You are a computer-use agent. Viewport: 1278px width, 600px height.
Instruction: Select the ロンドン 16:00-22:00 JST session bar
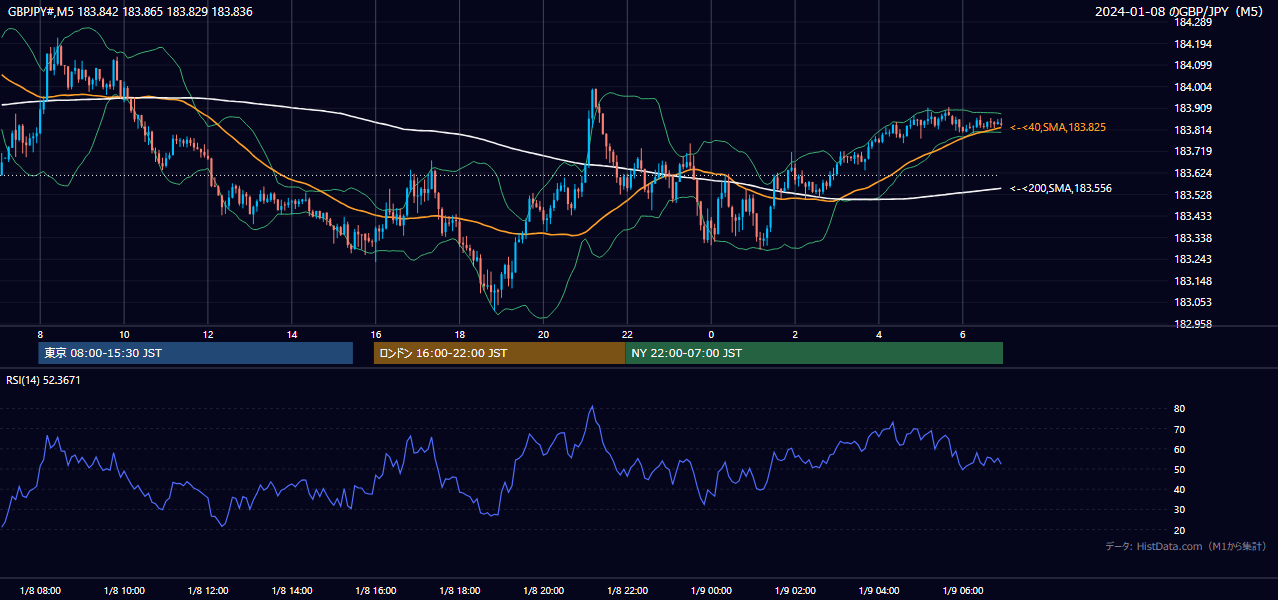coord(499,353)
